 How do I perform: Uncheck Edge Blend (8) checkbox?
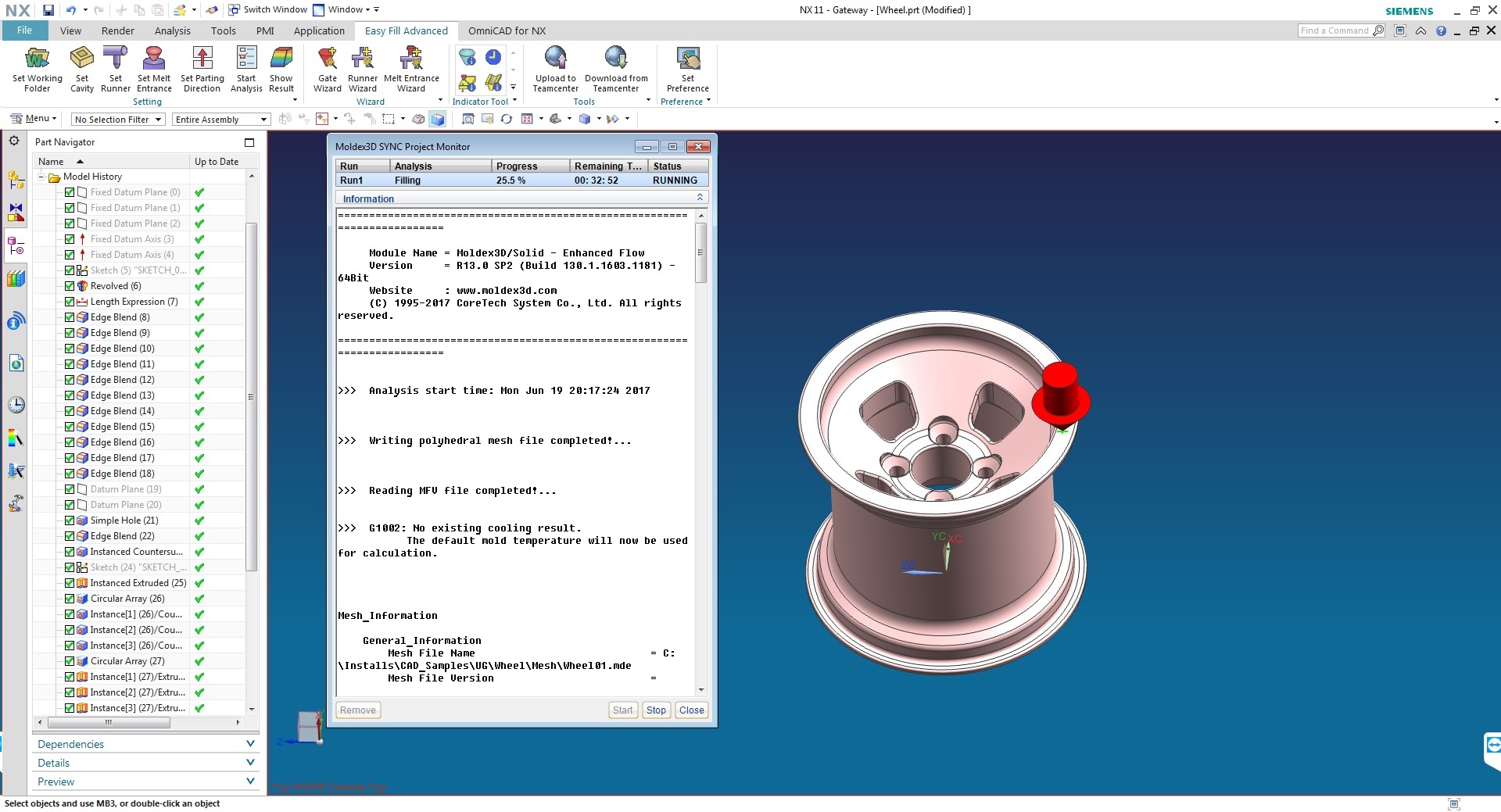70,317
